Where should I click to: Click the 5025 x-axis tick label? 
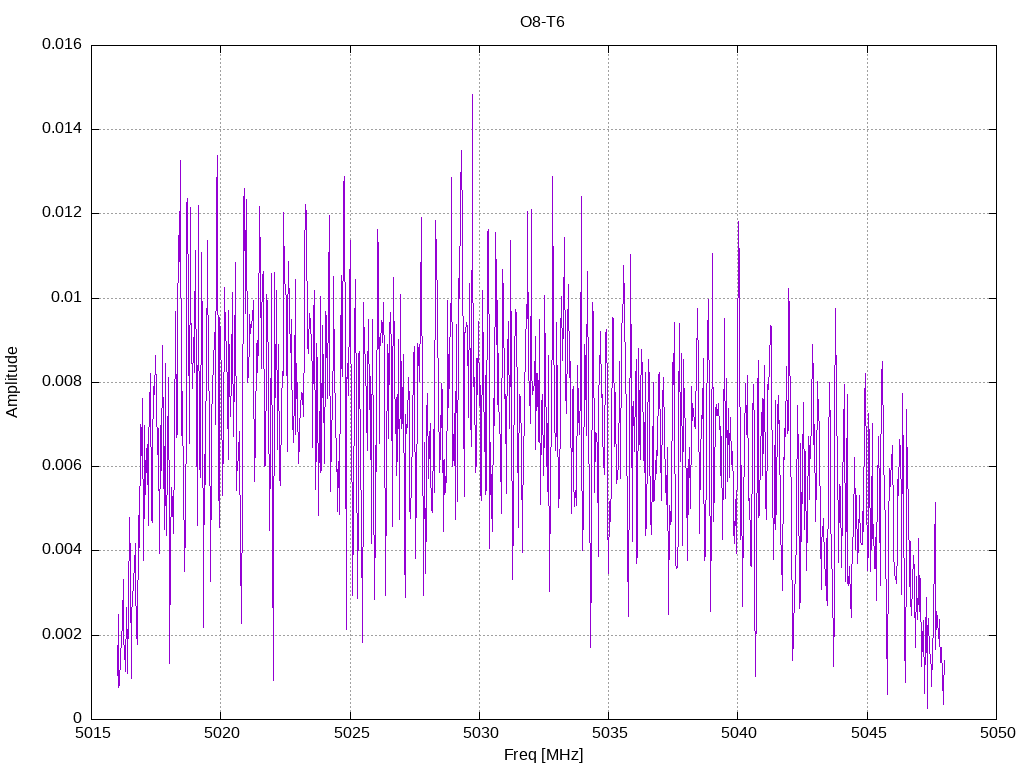[351, 733]
